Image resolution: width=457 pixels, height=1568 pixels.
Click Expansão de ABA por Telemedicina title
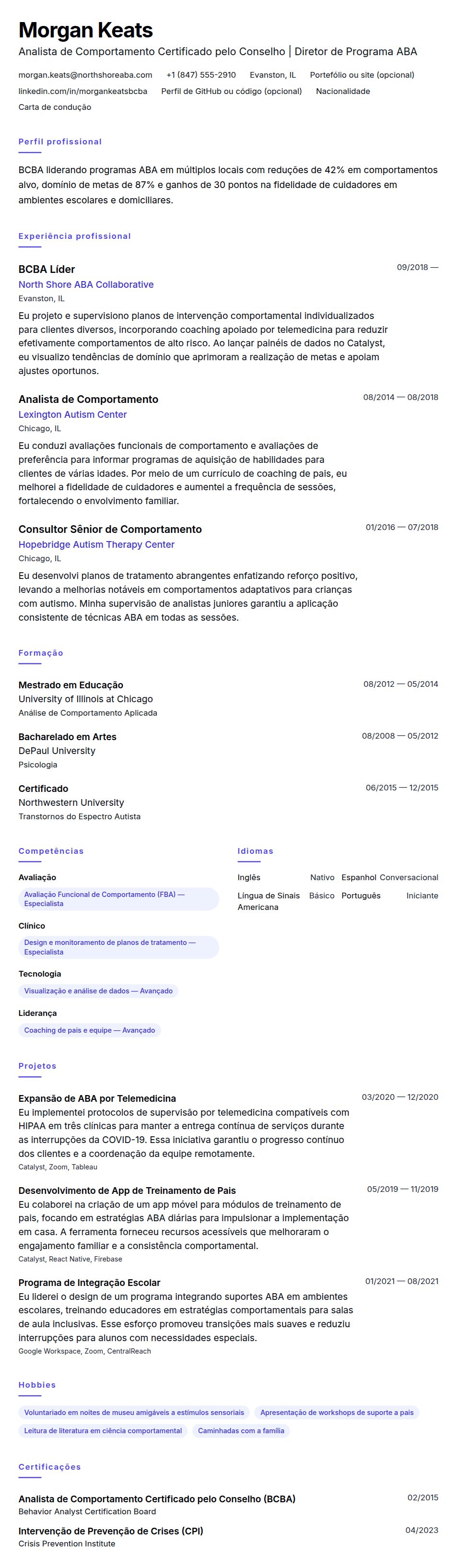click(x=97, y=1099)
